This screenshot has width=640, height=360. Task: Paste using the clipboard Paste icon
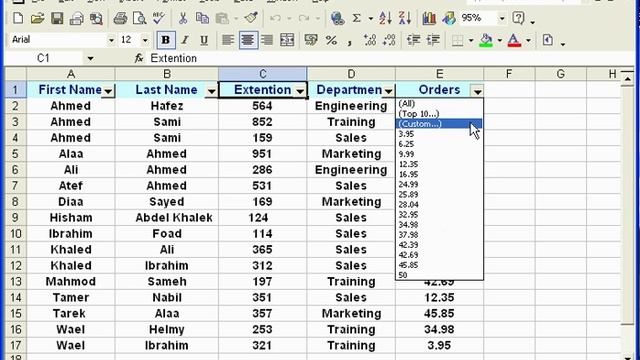pos(222,18)
